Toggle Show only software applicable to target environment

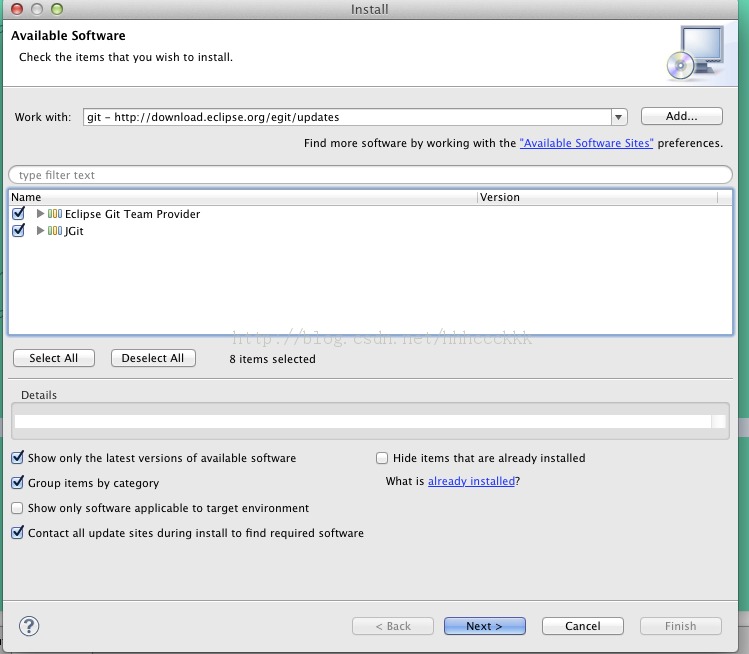tap(17, 508)
